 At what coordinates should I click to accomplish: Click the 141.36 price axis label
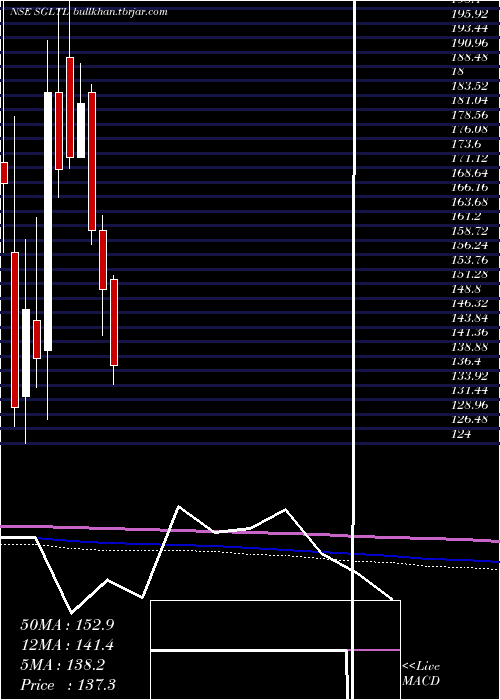[469, 333]
